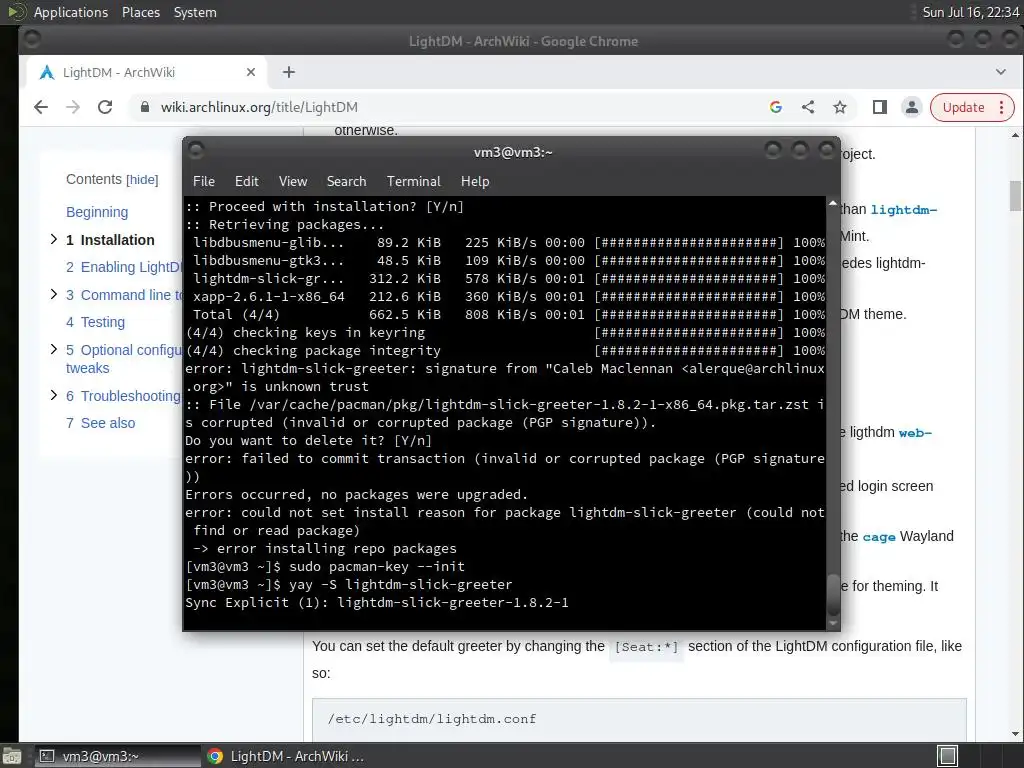
Task: Expand the Installation section chevron
Action: coord(54,240)
